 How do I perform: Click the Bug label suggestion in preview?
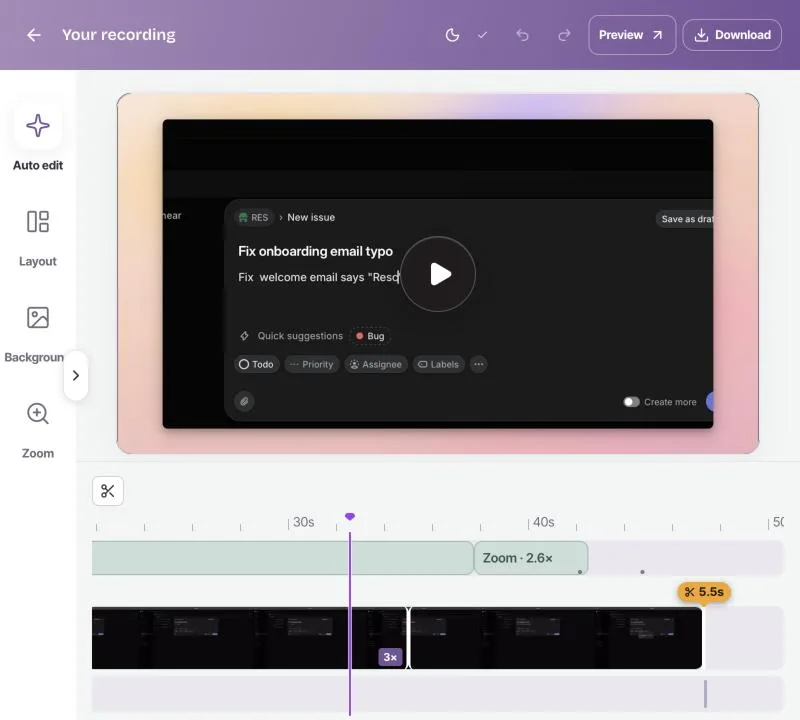[370, 336]
